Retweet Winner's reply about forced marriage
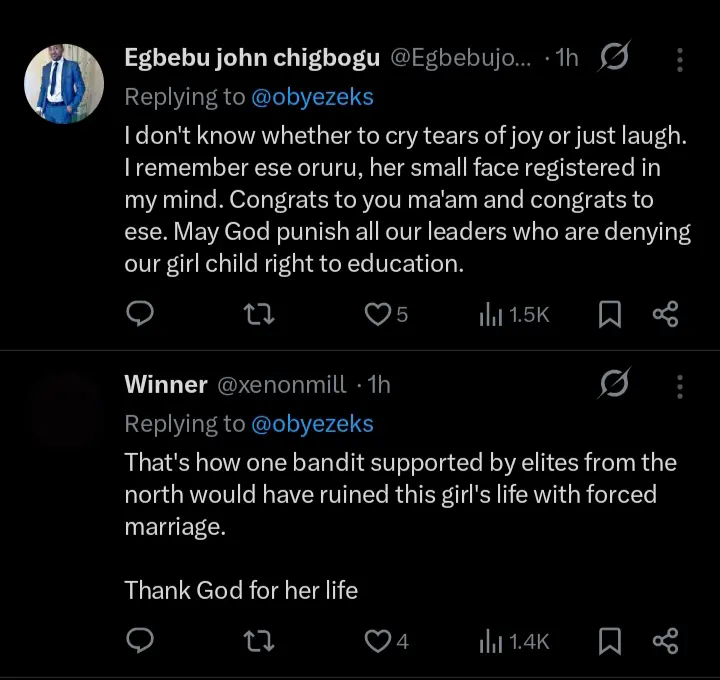 pyautogui.click(x=260, y=641)
